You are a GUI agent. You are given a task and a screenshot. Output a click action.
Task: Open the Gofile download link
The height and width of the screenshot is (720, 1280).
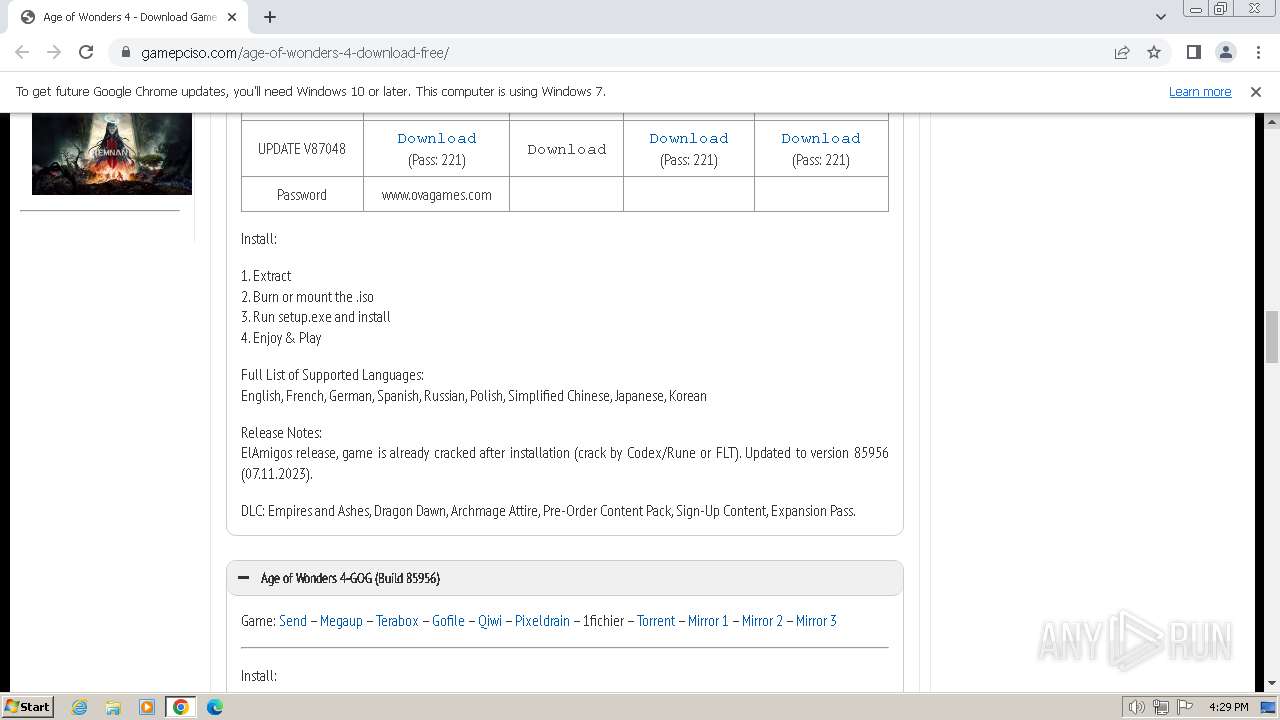coord(448,621)
